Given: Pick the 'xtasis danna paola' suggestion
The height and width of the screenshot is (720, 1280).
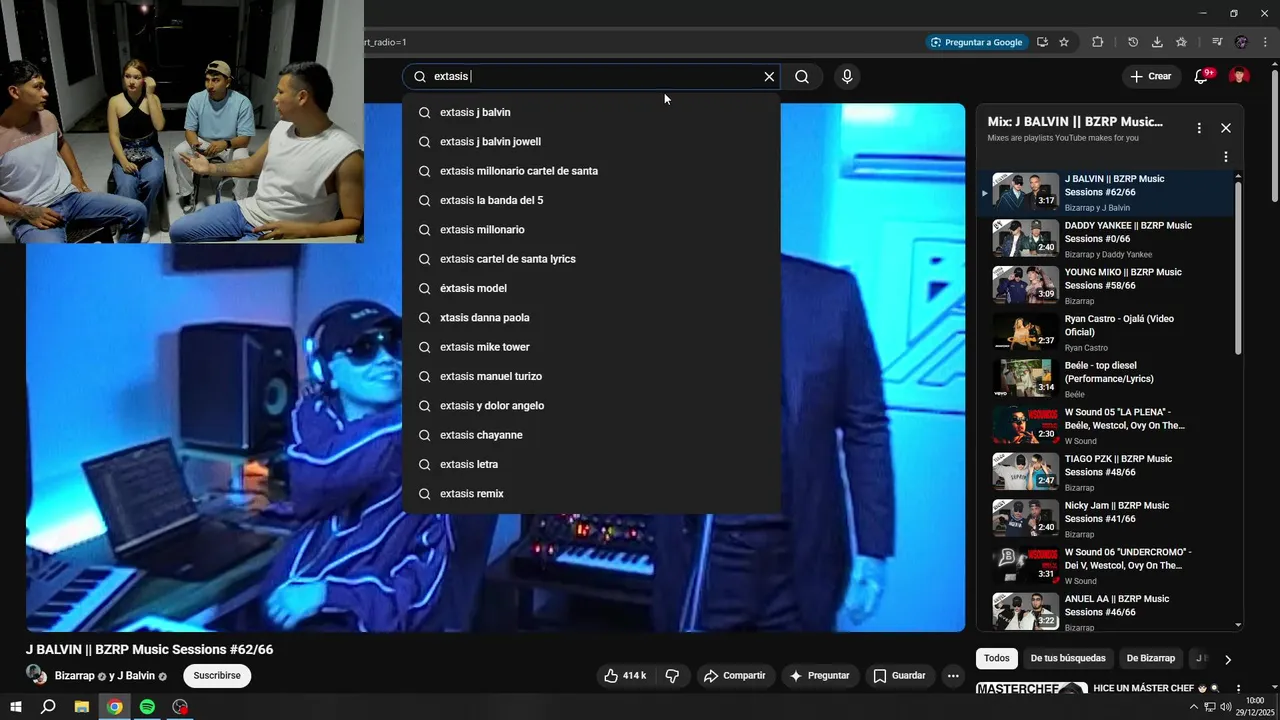Looking at the screenshot, I should point(591,318).
